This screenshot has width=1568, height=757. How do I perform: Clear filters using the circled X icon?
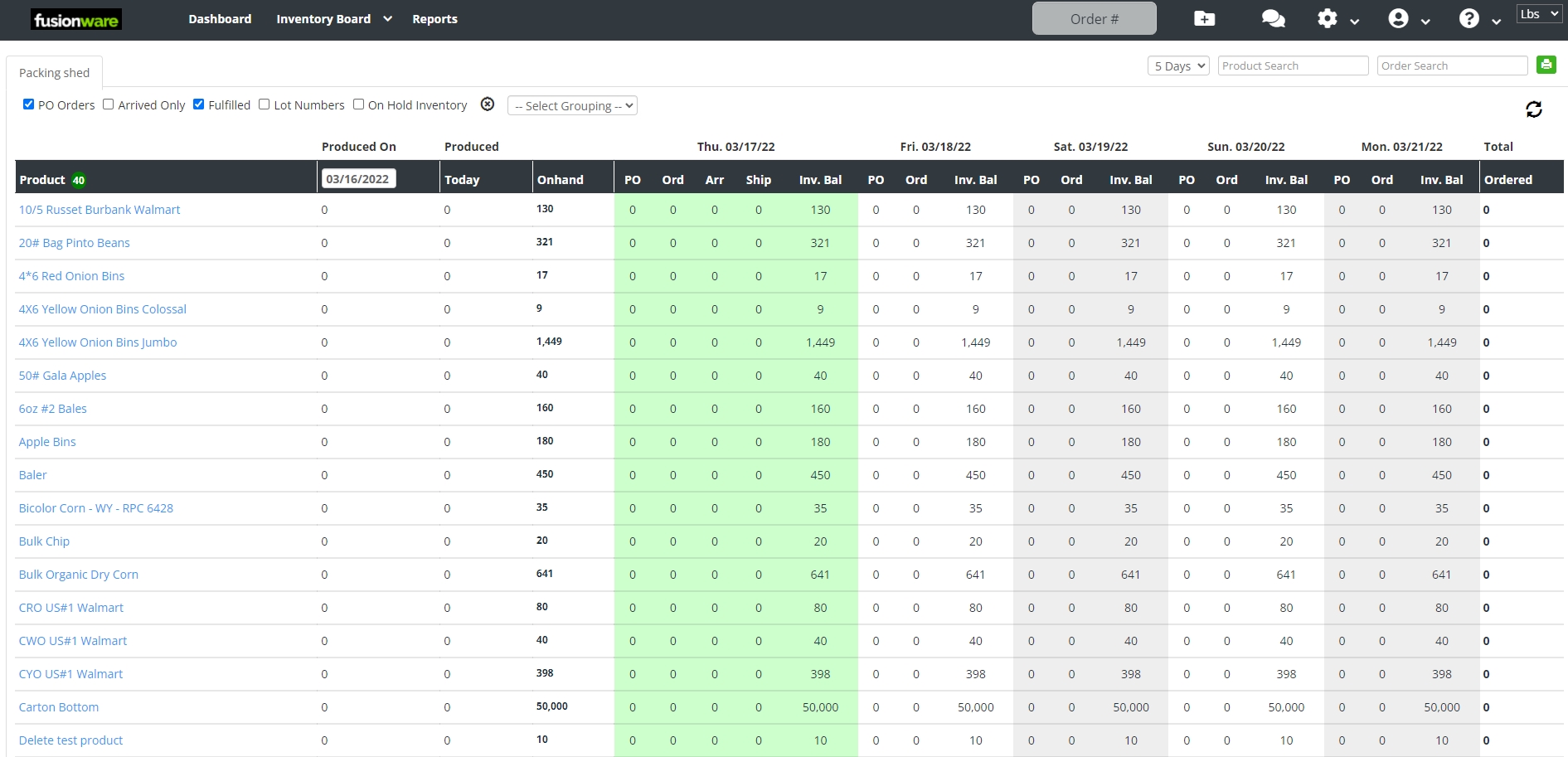(487, 104)
